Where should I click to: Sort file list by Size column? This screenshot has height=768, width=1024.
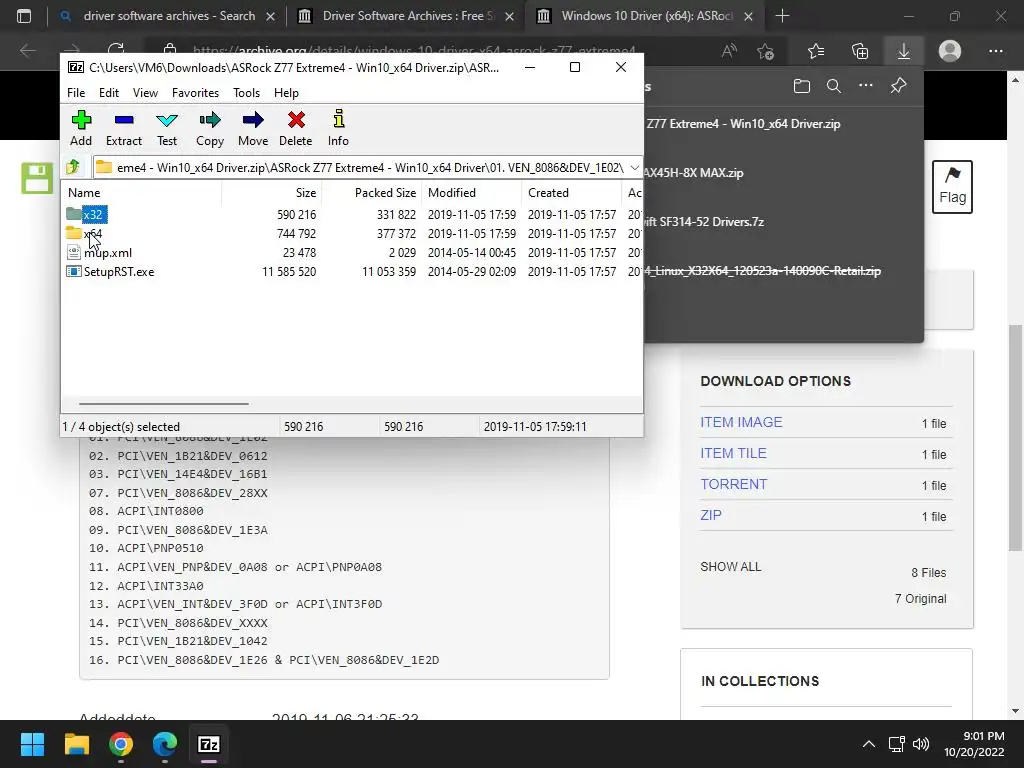[271, 193]
